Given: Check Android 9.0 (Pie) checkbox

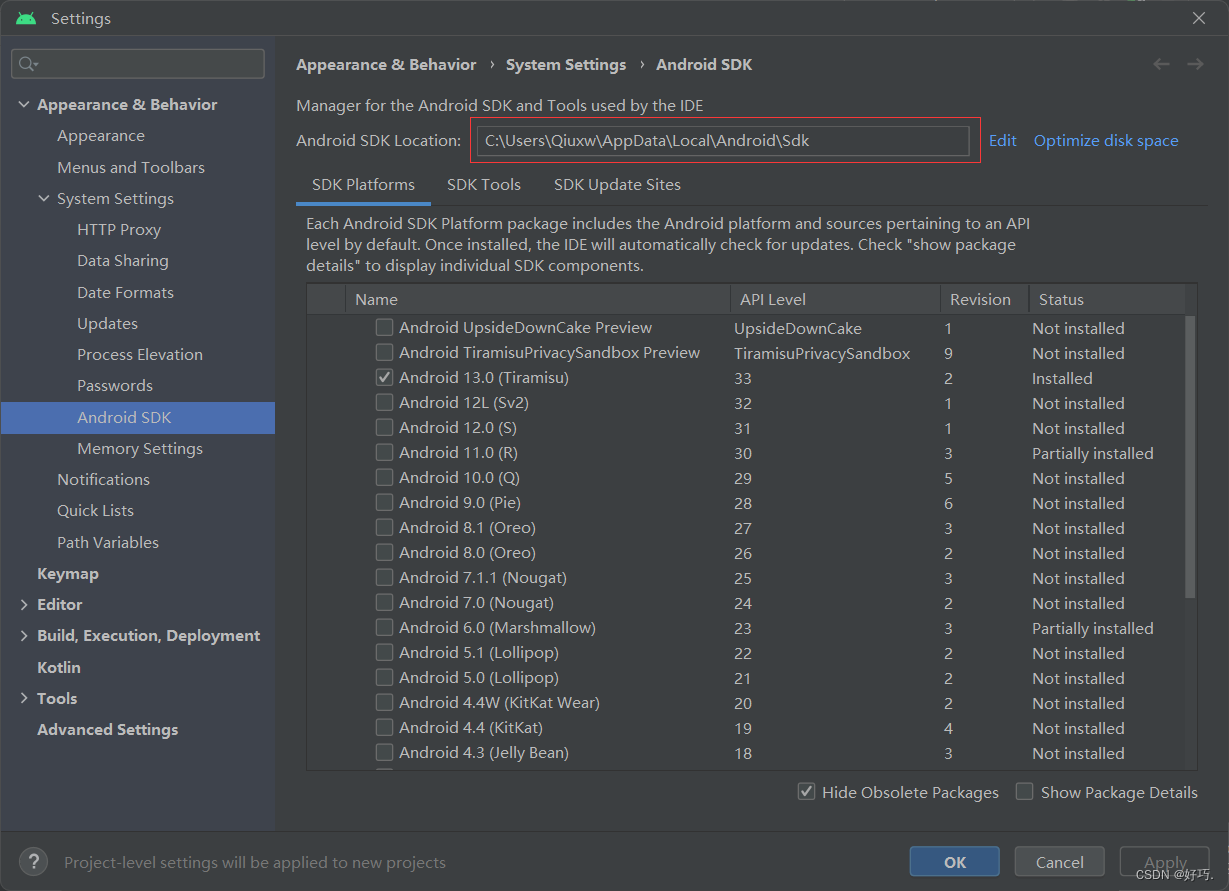Looking at the screenshot, I should [x=384, y=502].
